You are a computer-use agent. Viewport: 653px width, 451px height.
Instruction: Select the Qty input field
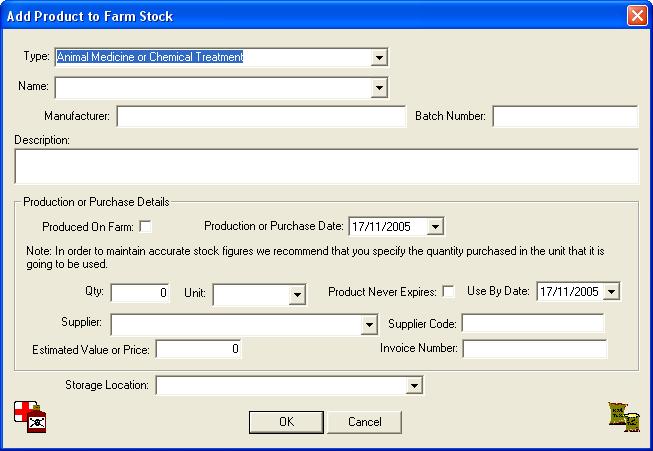point(140,293)
